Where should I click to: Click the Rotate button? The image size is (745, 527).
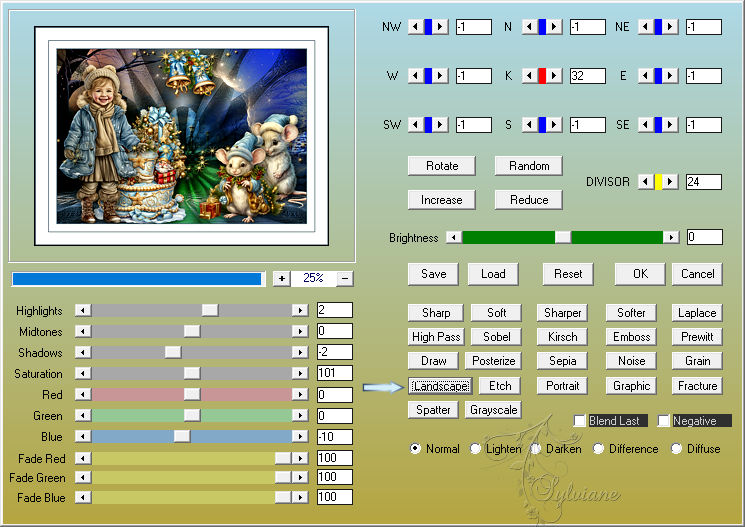click(442, 166)
